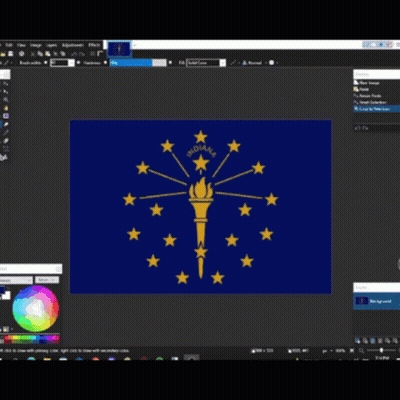This screenshot has height=400, width=400.
Task: Toggle the History window button
Action: tap(374, 44)
